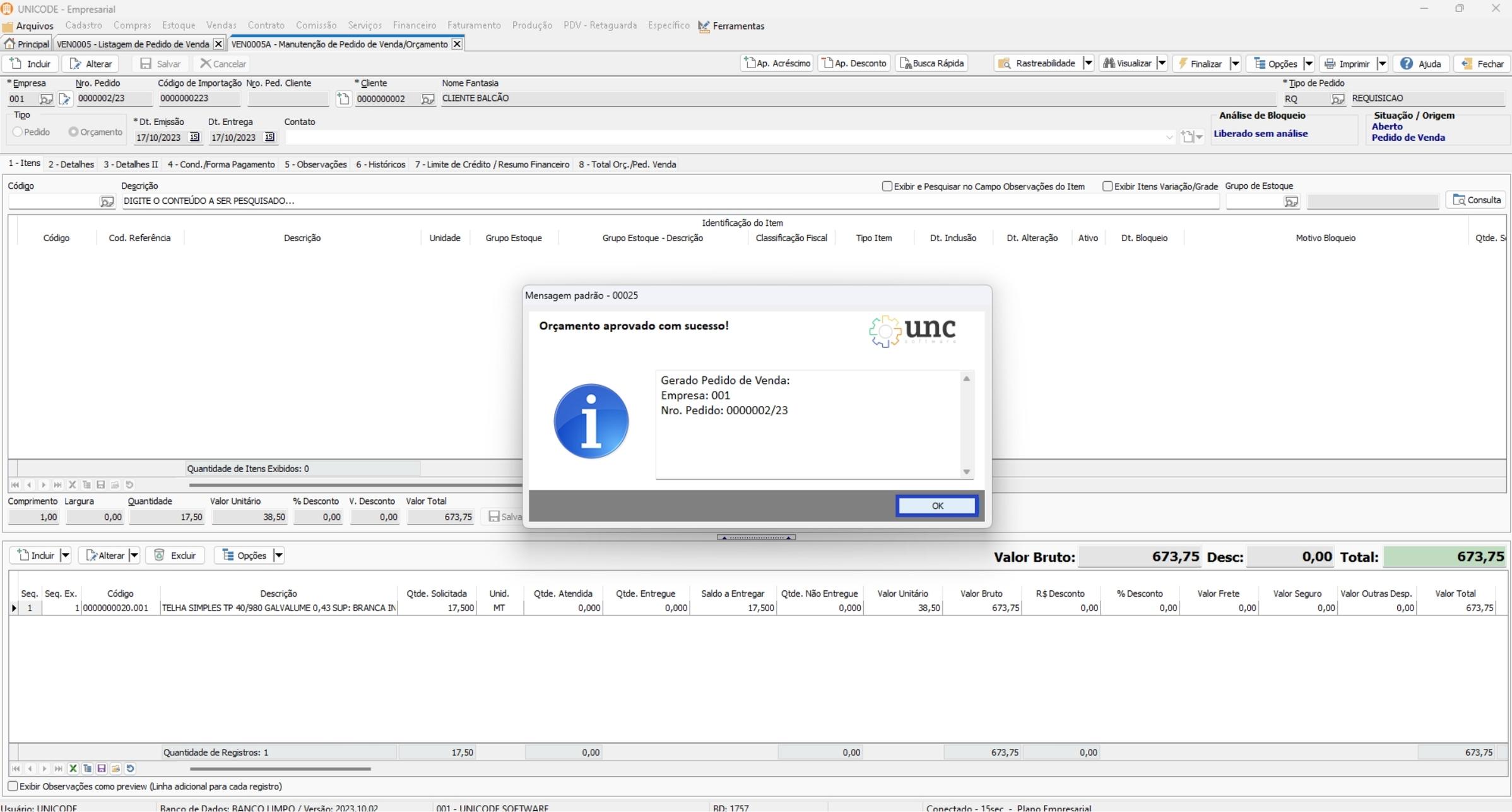Enable Exibir Itens Variação/Grade checkbox
Viewport: 1512px width, 812px height.
1107,186
